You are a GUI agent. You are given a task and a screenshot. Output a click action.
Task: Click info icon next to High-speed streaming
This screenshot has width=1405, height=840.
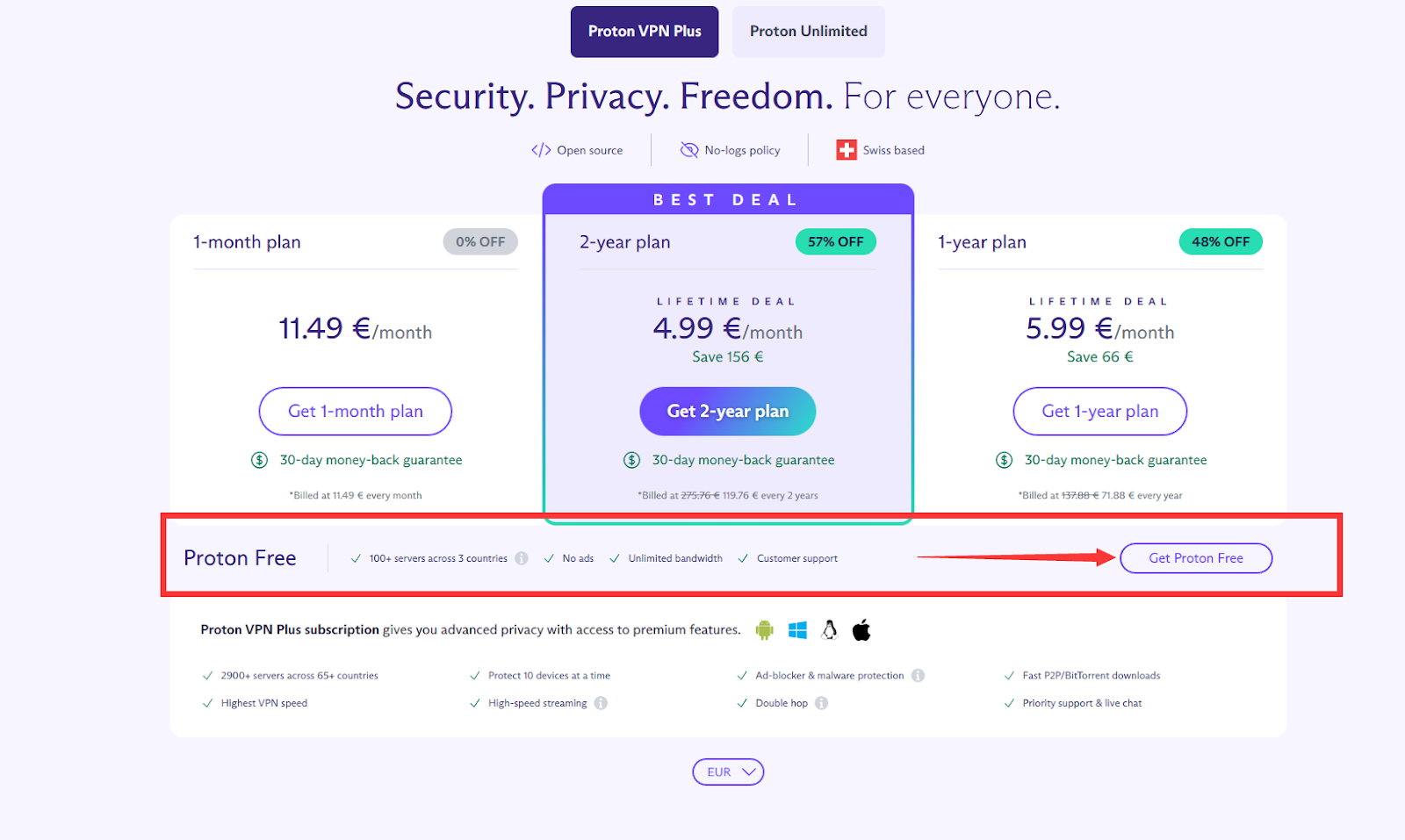601,703
